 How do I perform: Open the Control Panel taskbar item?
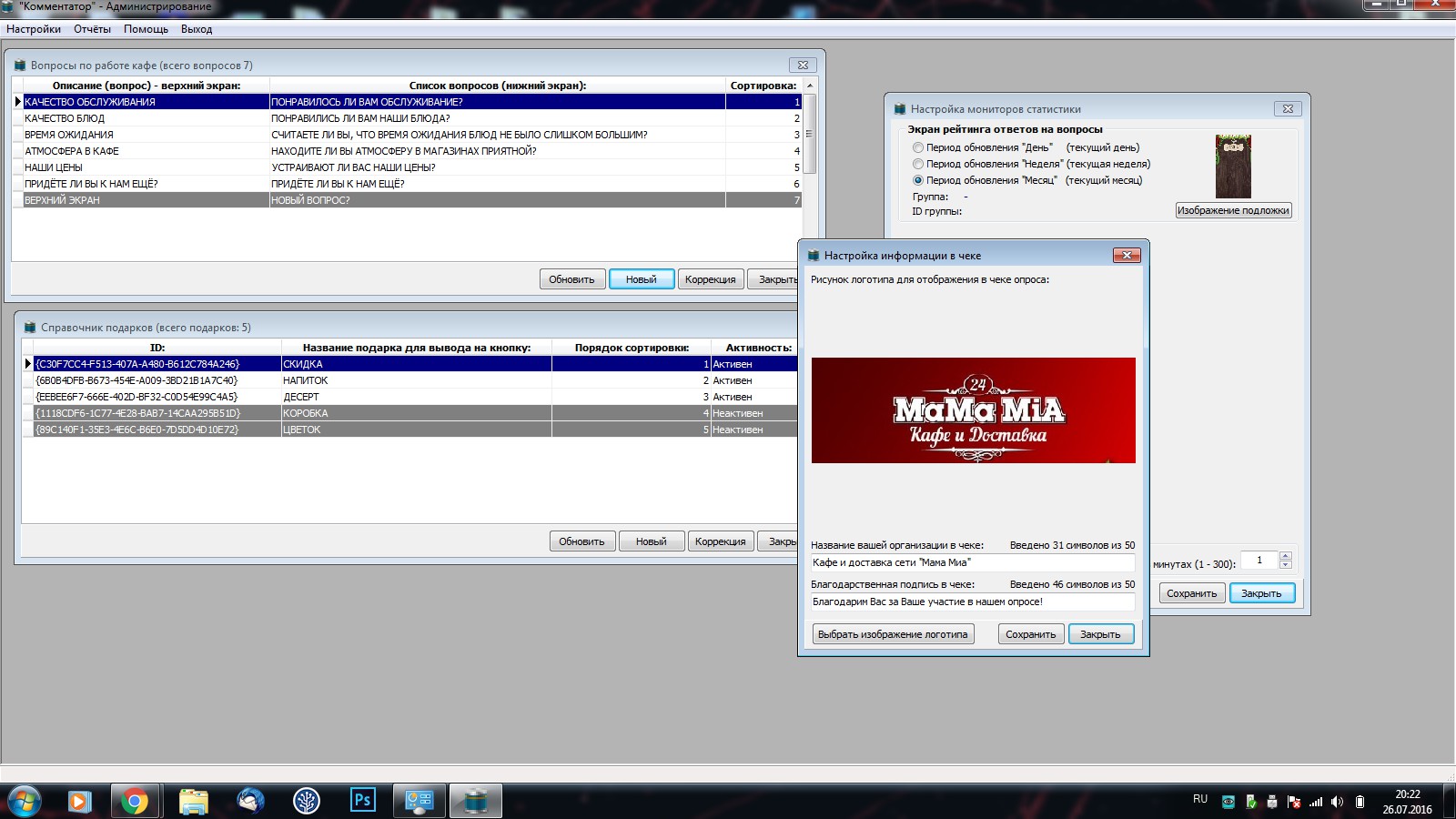[419, 801]
